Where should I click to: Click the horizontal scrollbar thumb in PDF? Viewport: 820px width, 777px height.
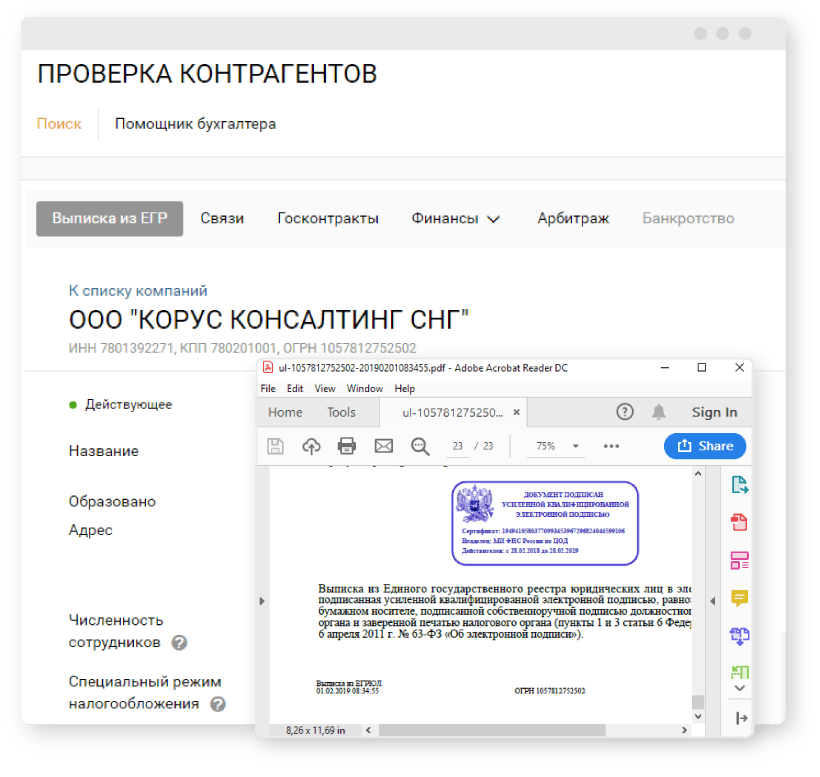click(492, 730)
